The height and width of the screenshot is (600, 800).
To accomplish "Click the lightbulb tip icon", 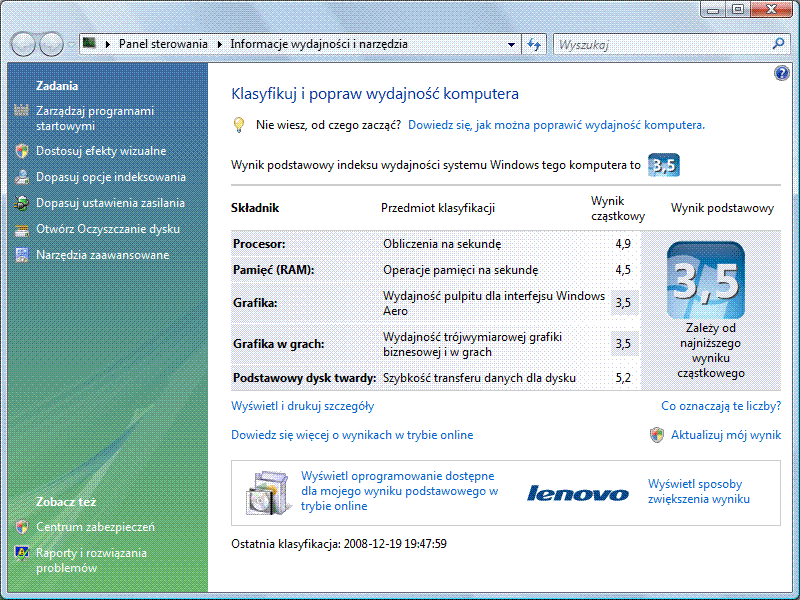I will tap(238, 125).
